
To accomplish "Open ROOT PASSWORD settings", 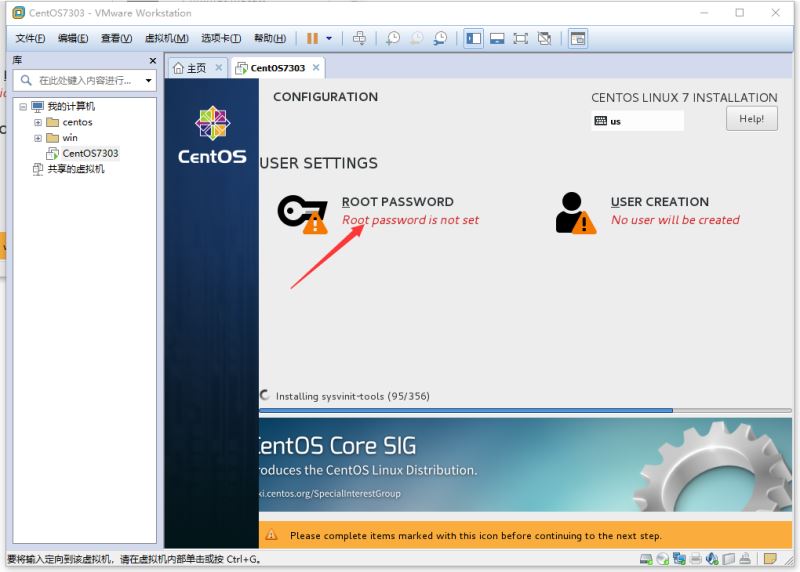I will coord(397,202).
